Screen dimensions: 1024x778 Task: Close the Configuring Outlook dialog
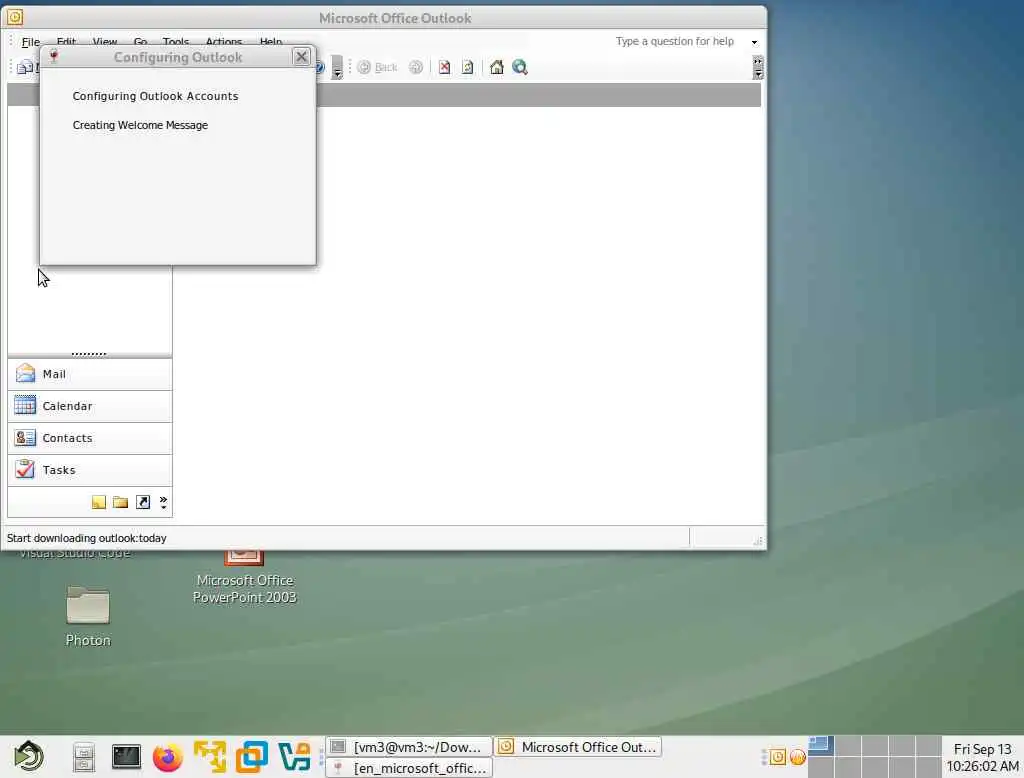click(301, 57)
